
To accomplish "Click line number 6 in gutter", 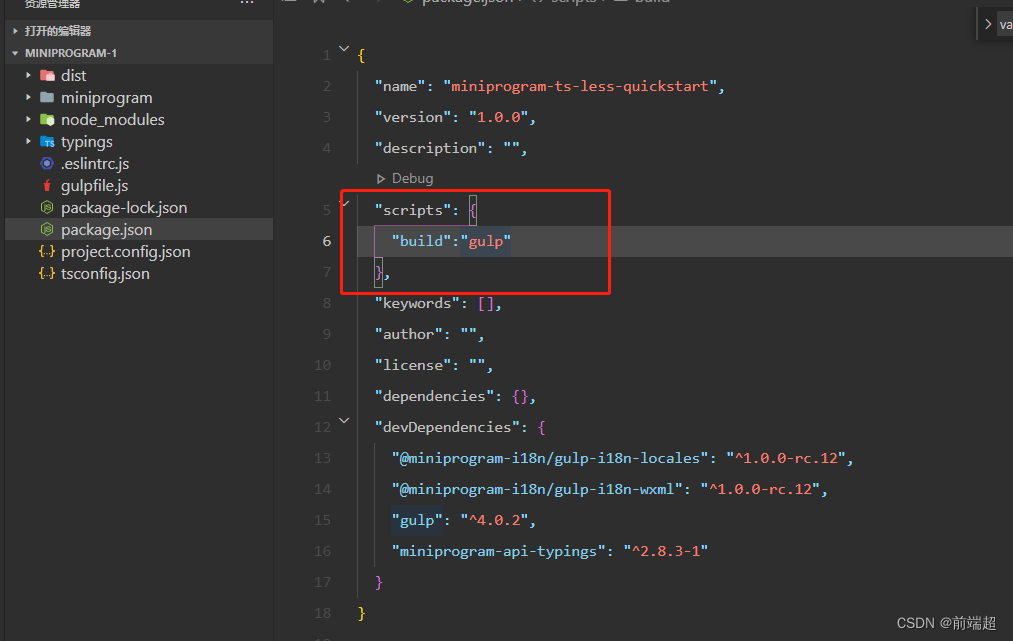I will click(x=327, y=241).
